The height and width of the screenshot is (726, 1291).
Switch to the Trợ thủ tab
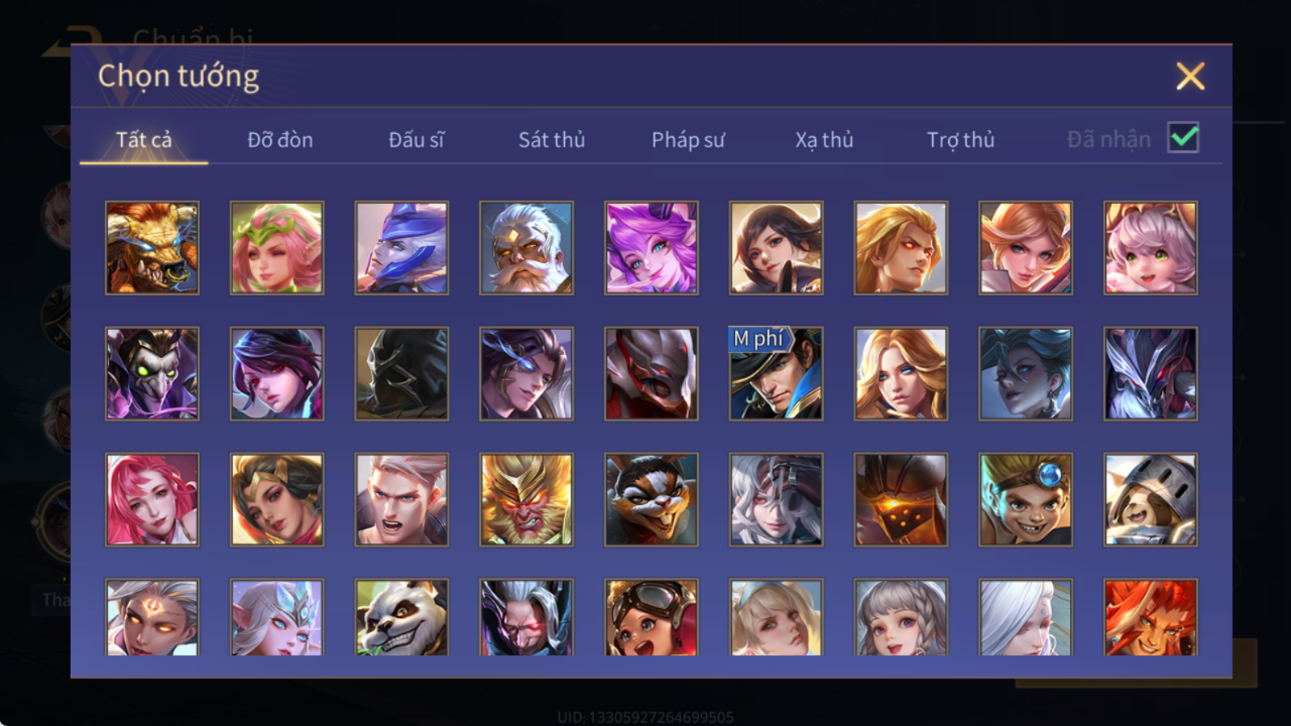click(960, 140)
